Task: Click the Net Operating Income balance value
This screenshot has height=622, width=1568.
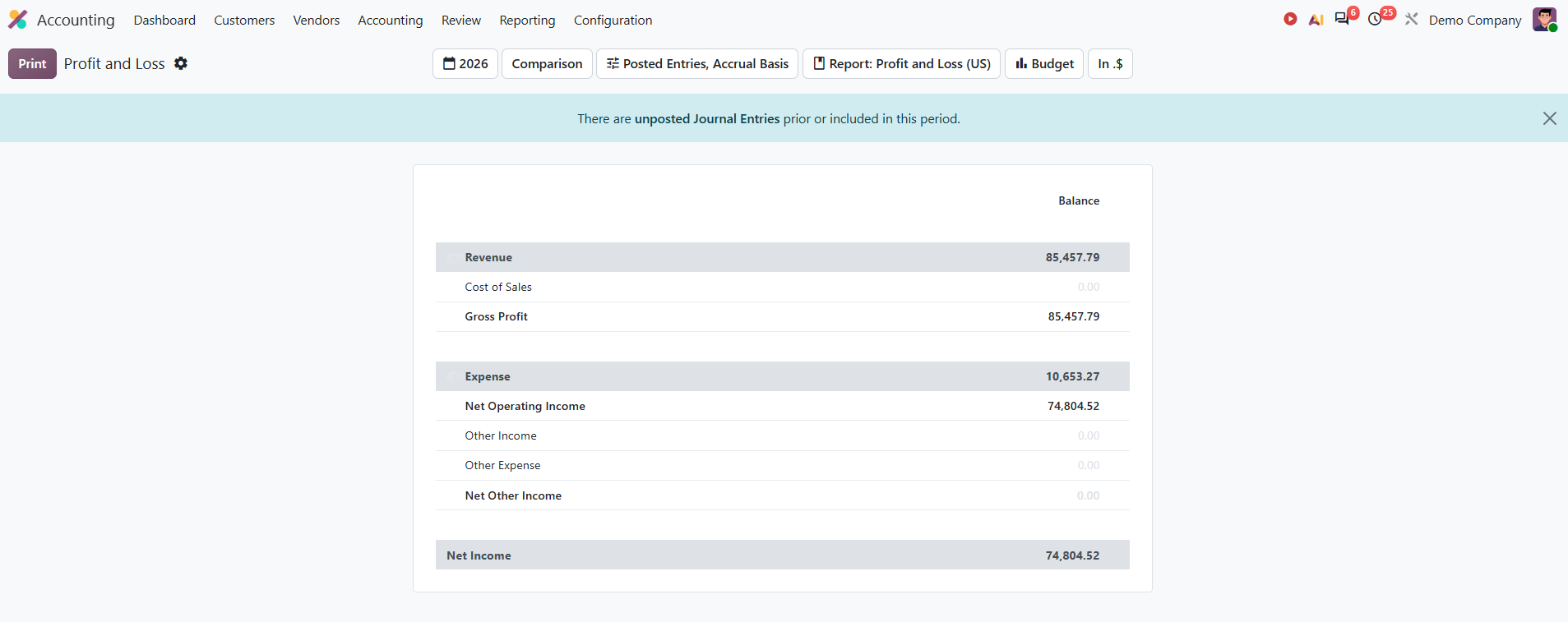Action: coord(1073,406)
